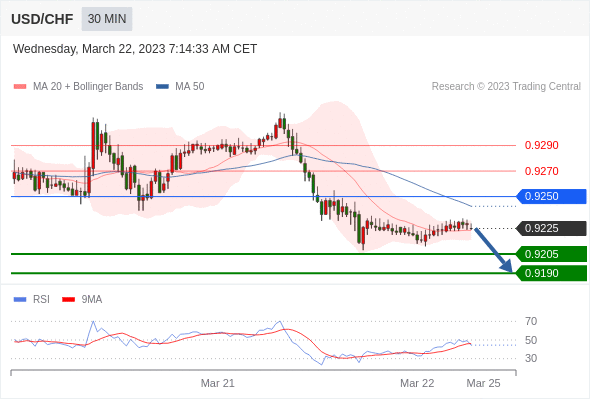Click the 9MA legend label

[92, 300]
